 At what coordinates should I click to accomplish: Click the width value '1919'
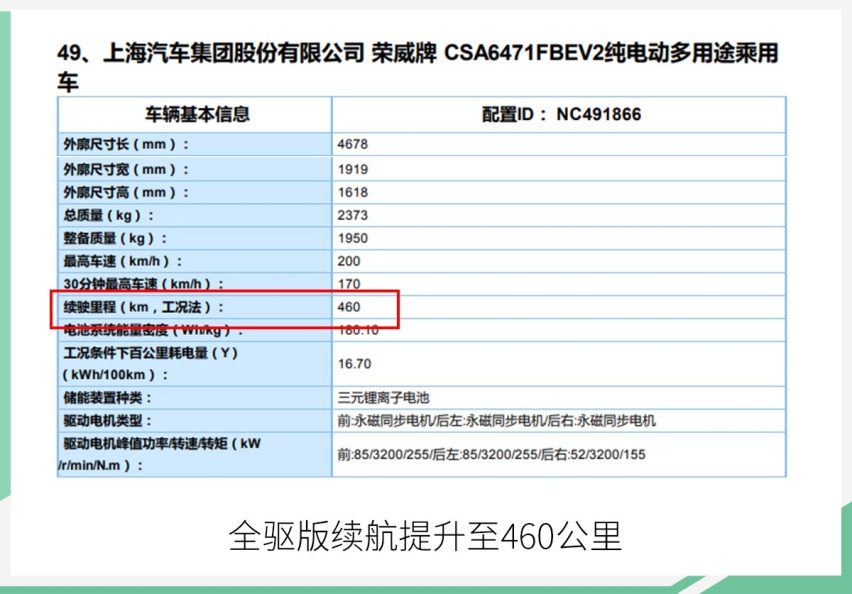(353, 170)
